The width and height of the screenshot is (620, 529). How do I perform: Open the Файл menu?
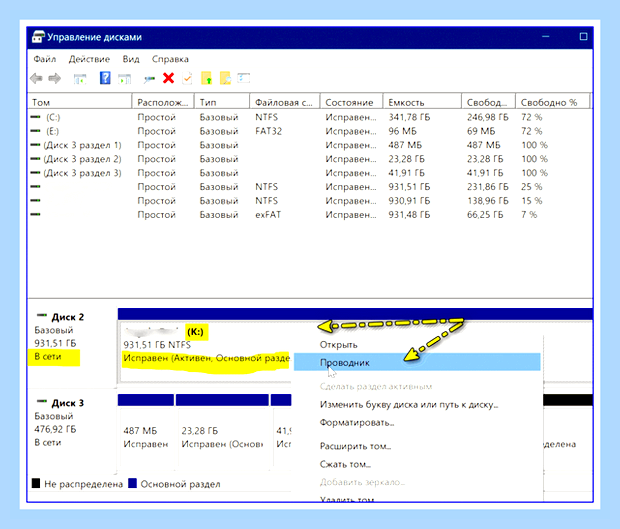45,59
